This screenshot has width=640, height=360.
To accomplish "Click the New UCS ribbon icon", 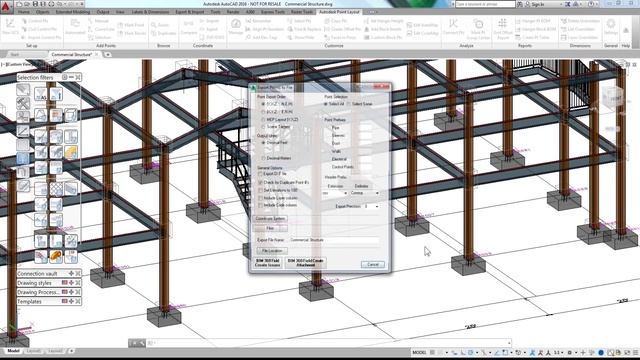I will click(10, 28).
